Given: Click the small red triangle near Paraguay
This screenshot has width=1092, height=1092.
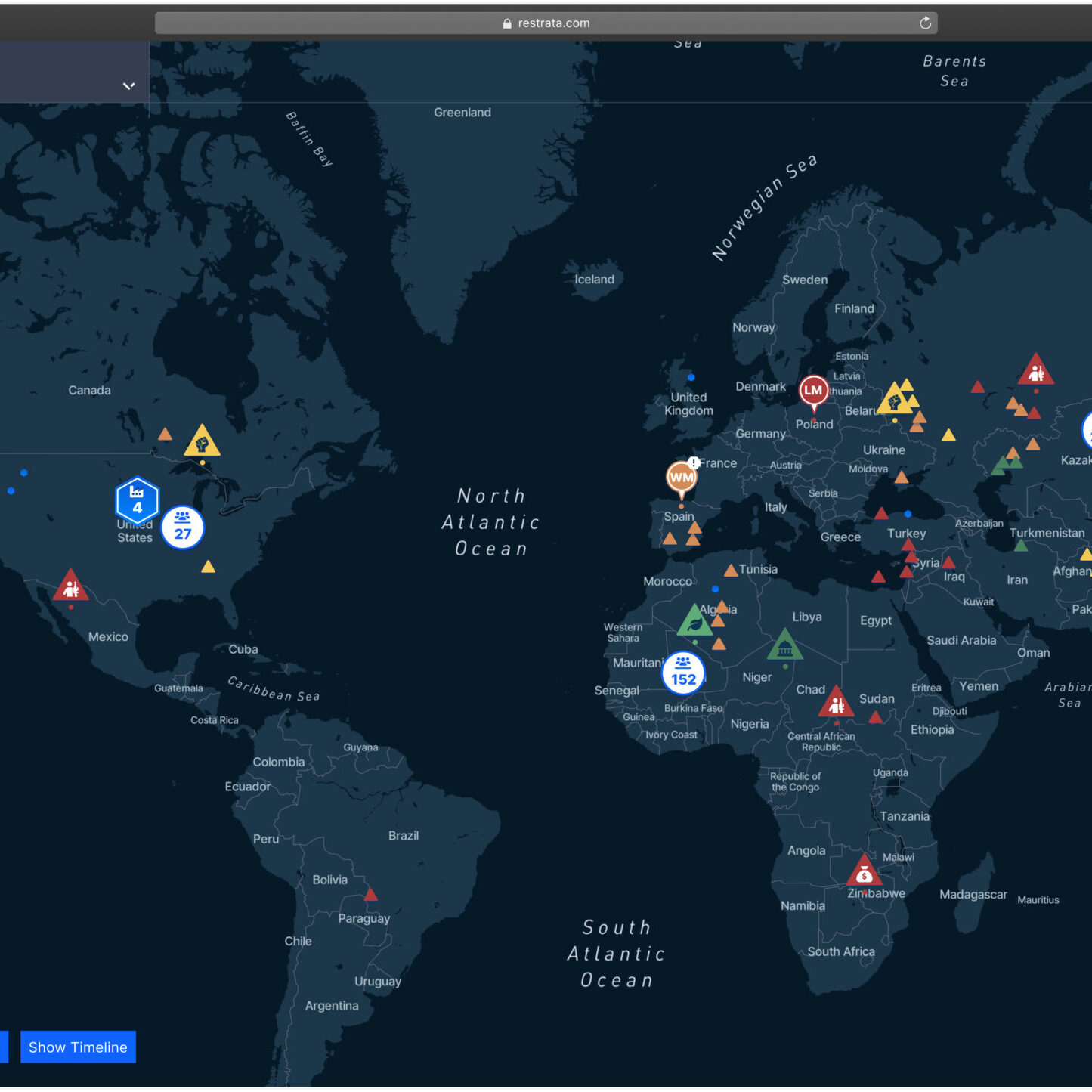Looking at the screenshot, I should point(370,894).
